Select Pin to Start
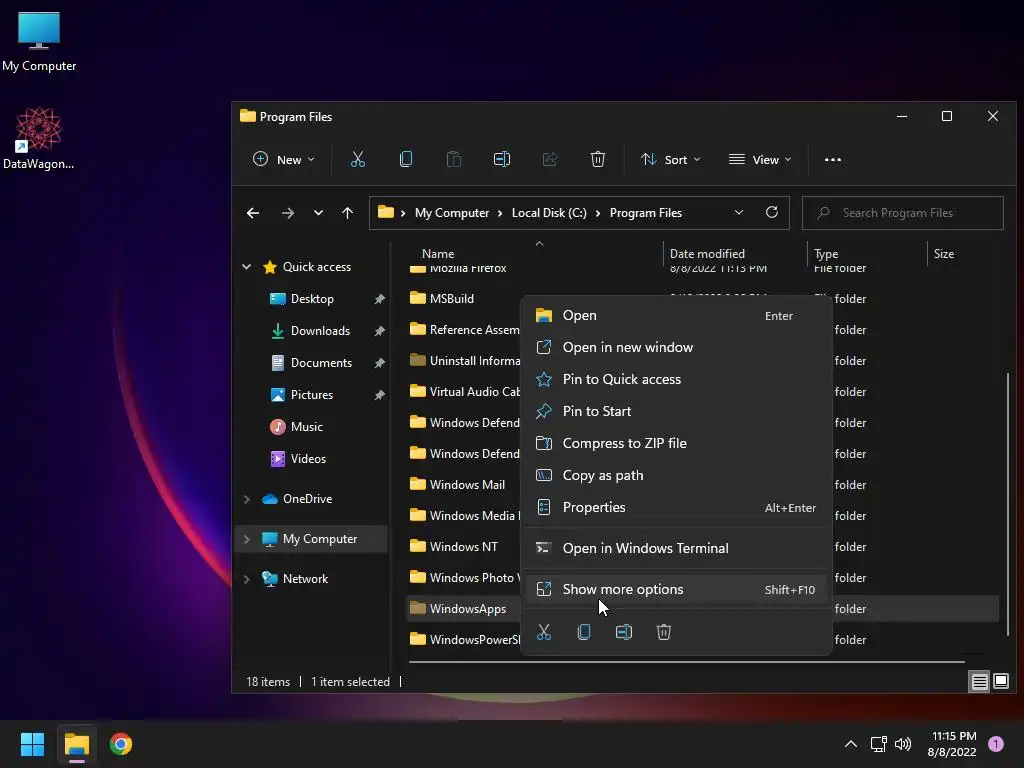The width and height of the screenshot is (1024, 768). click(x=676, y=411)
